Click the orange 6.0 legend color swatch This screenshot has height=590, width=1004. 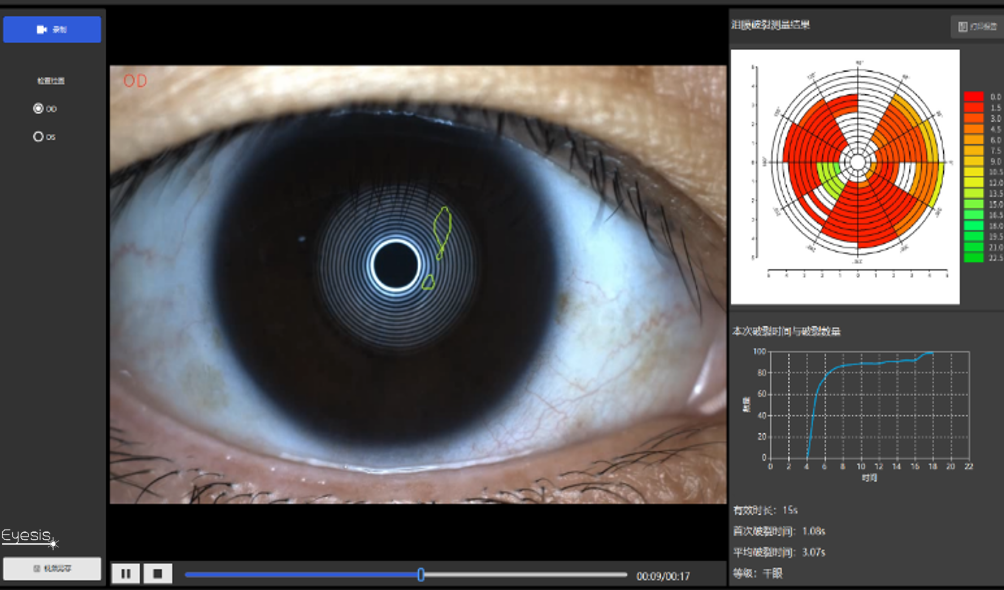coord(974,140)
